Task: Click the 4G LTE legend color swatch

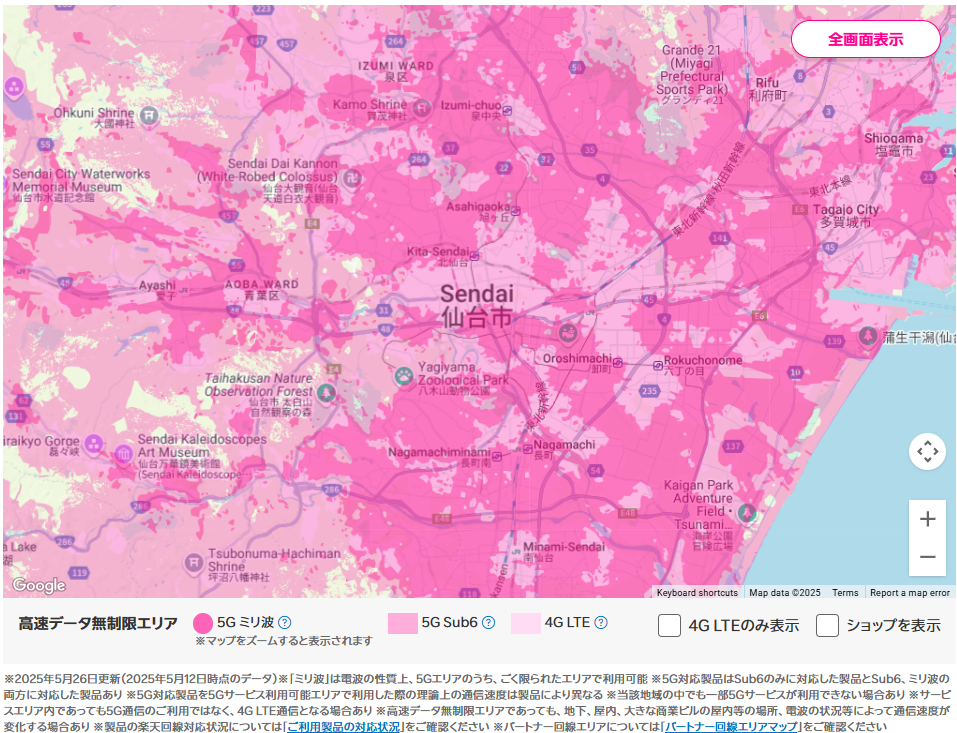Action: [525, 623]
